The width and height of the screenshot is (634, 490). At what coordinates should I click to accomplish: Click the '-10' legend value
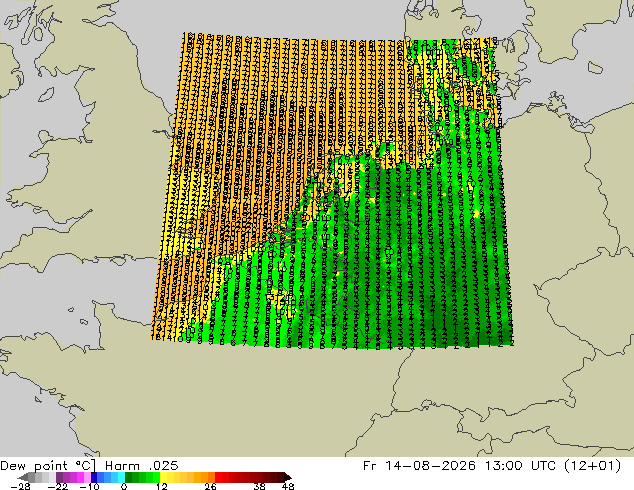tap(89, 486)
